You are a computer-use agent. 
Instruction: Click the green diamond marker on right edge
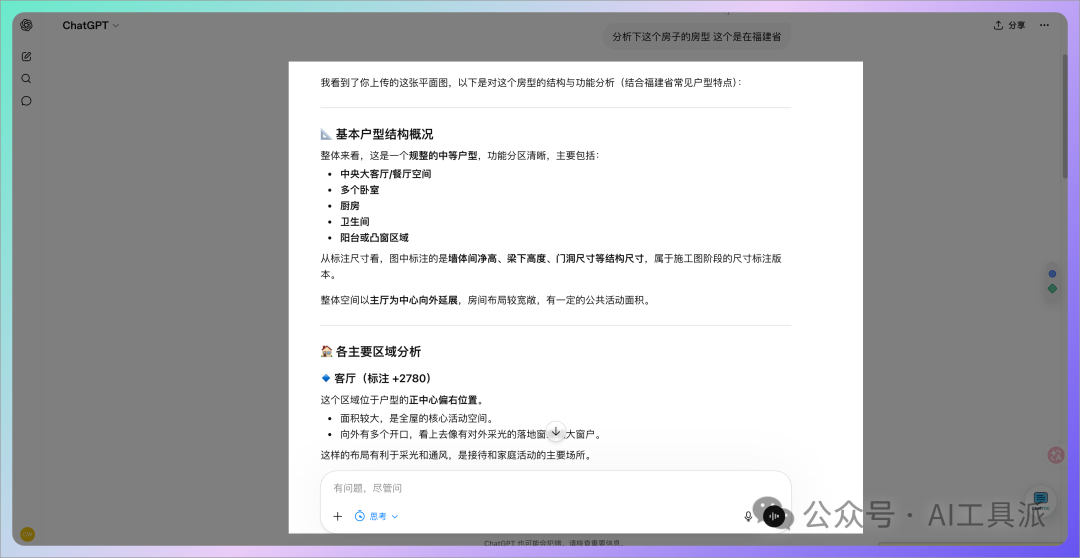coord(1052,289)
